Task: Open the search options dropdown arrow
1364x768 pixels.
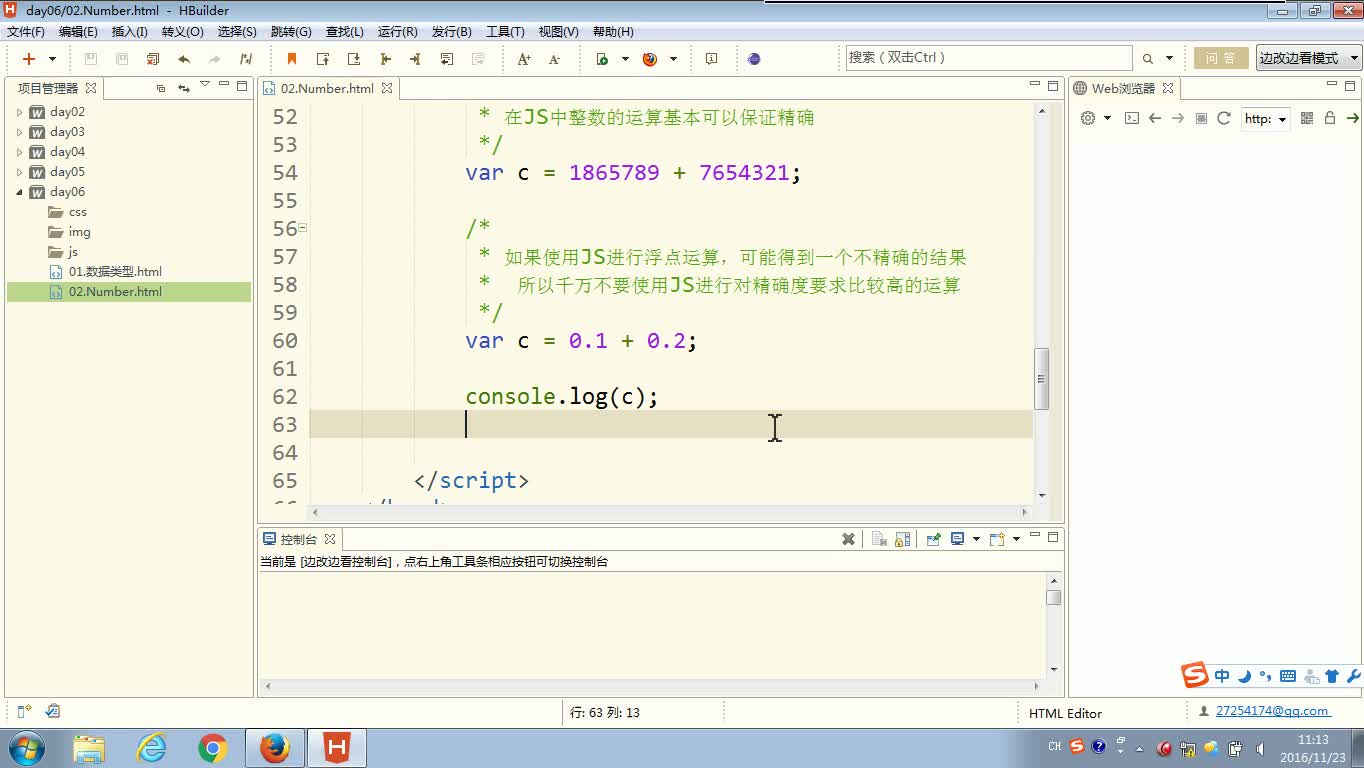Action: 1171,59
